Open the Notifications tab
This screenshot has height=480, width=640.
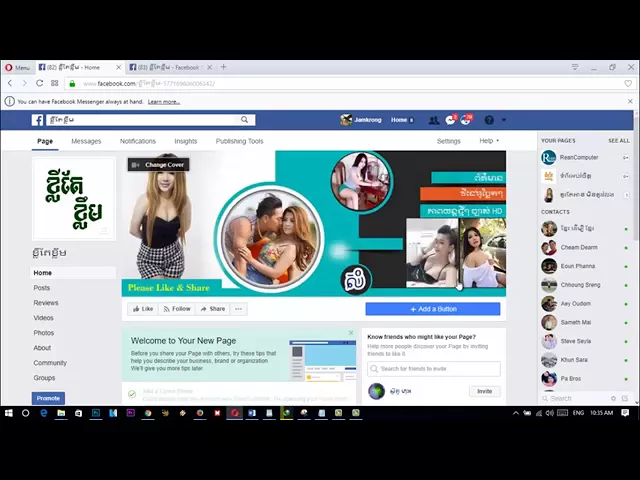coord(138,141)
